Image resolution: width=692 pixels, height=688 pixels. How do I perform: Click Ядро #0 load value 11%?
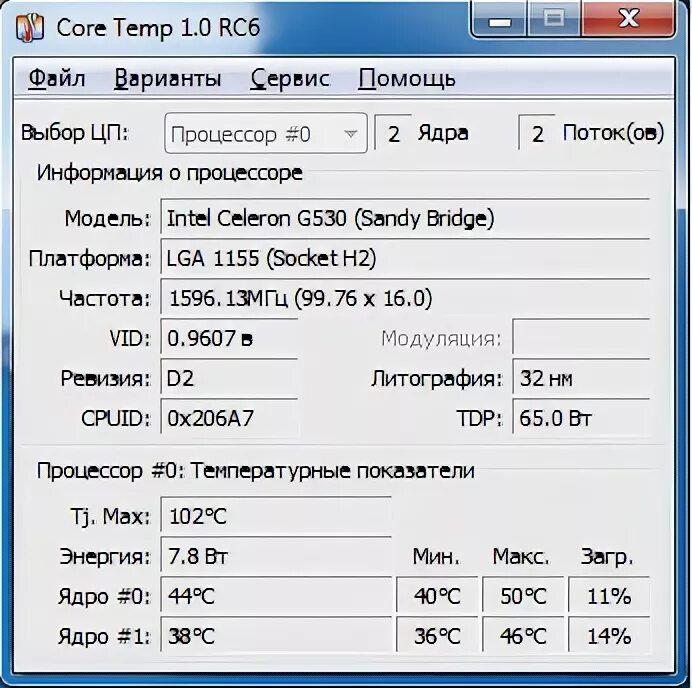coord(609,596)
